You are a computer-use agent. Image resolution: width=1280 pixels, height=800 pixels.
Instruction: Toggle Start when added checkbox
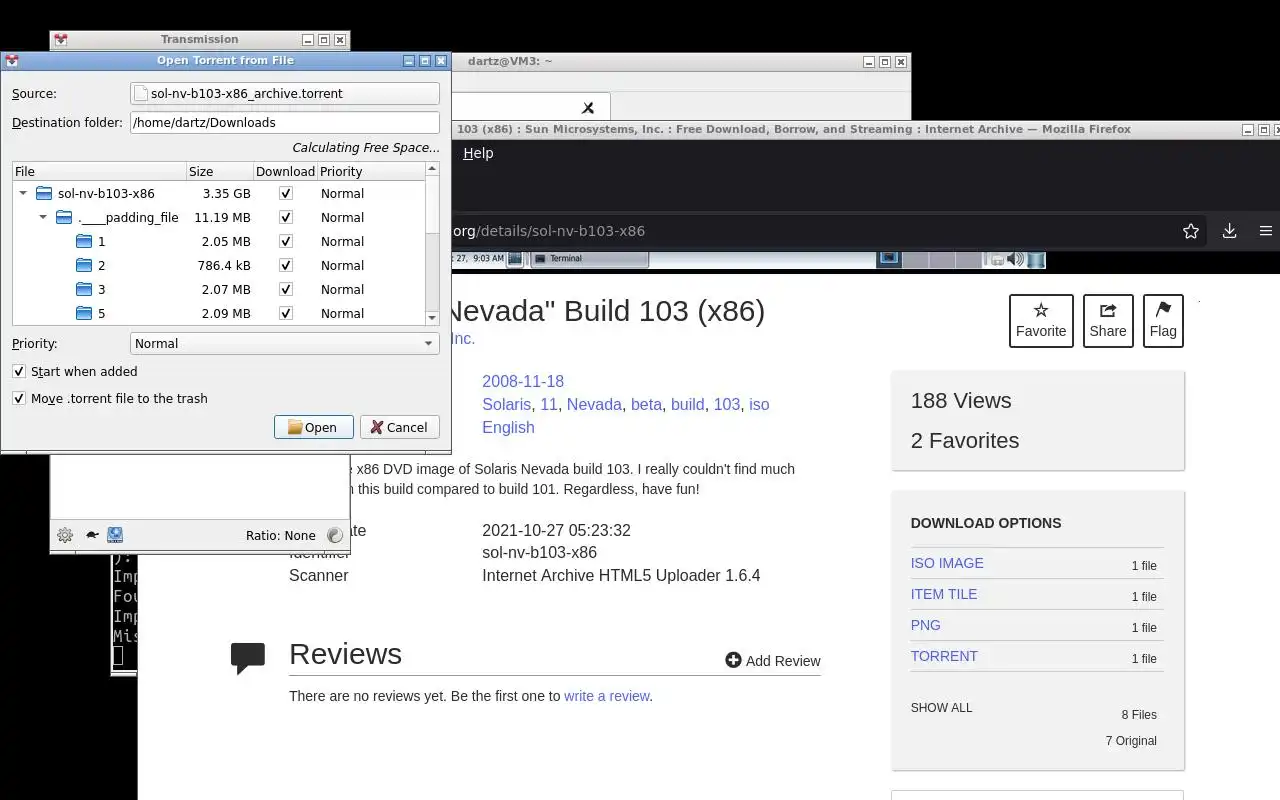pyautogui.click(x=19, y=371)
